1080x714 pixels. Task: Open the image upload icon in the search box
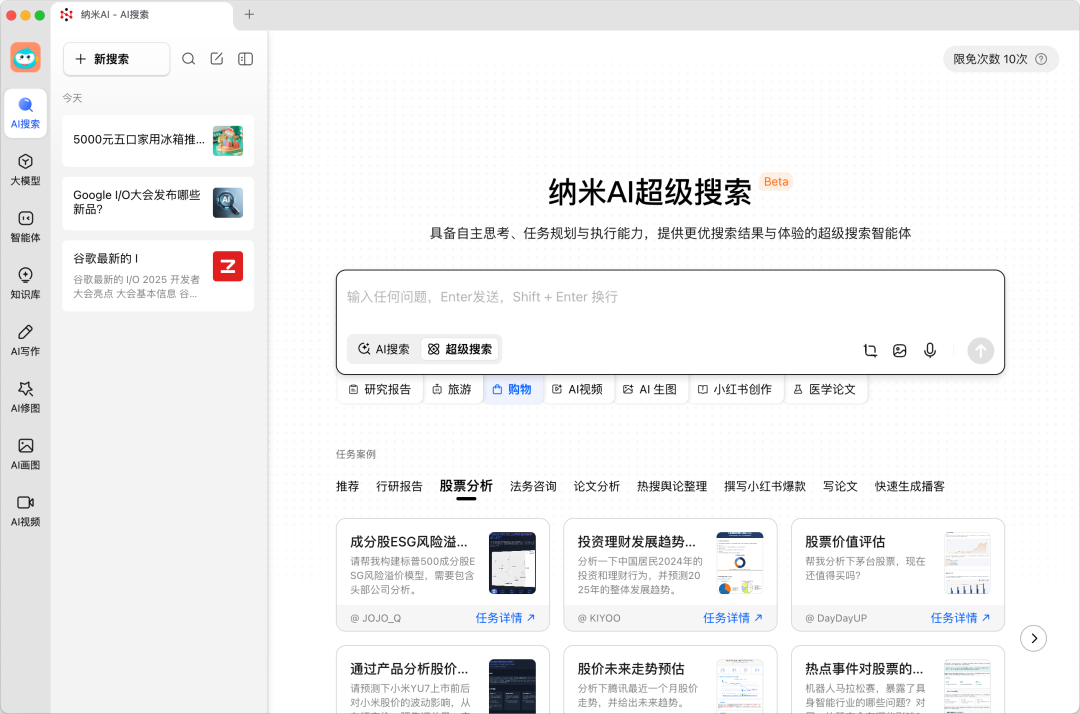[x=900, y=351]
